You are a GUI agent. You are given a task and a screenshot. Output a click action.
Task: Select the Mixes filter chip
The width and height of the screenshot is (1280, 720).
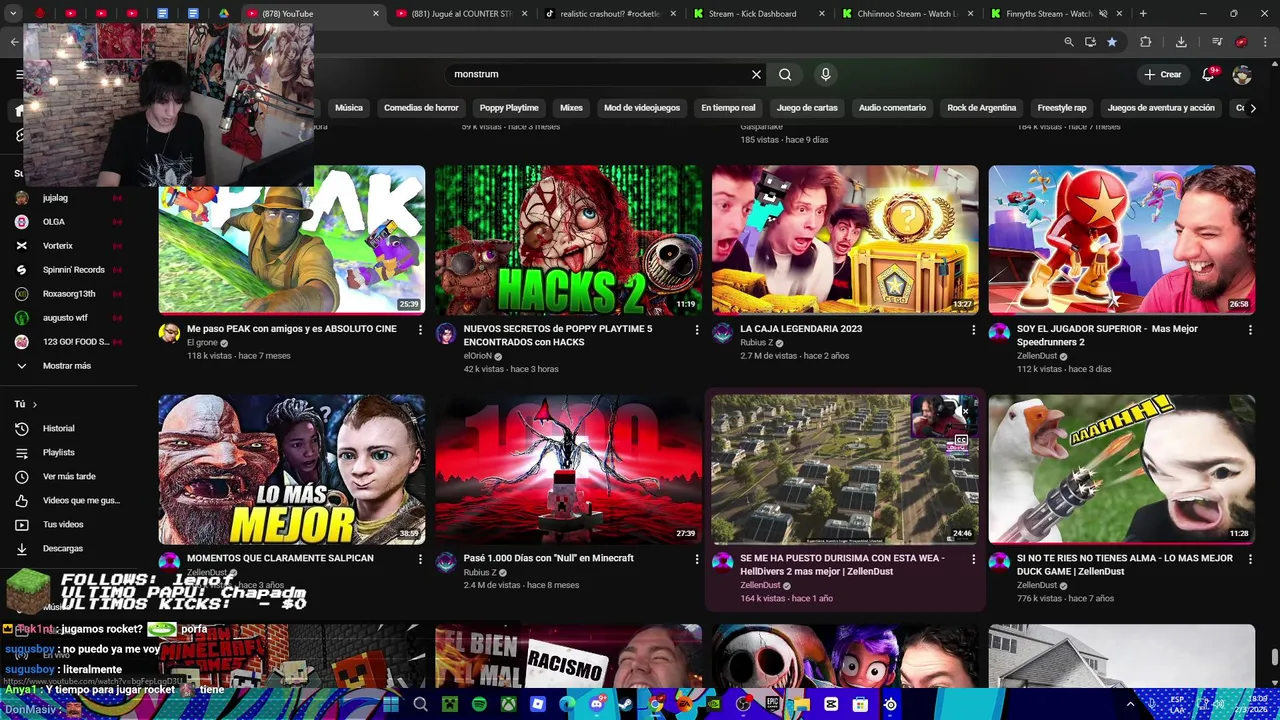(x=571, y=108)
